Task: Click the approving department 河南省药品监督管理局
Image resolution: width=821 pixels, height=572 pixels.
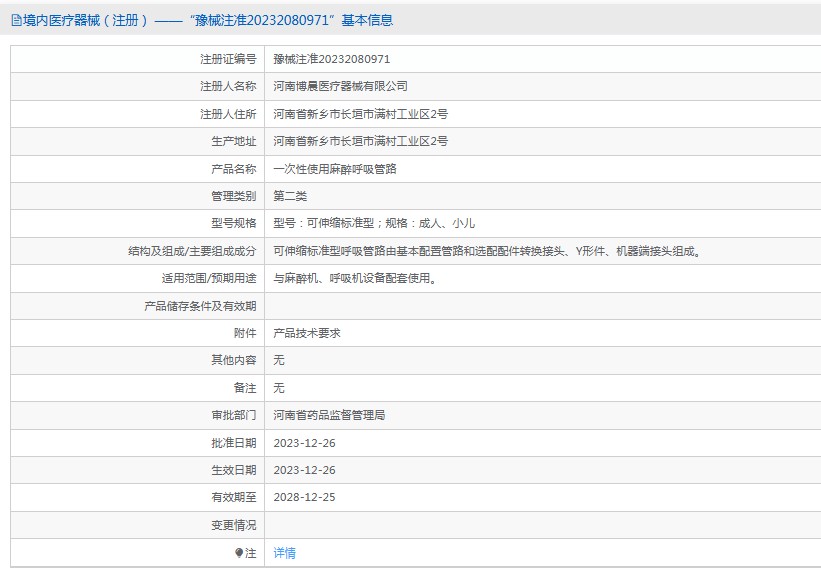Action: [x=329, y=415]
